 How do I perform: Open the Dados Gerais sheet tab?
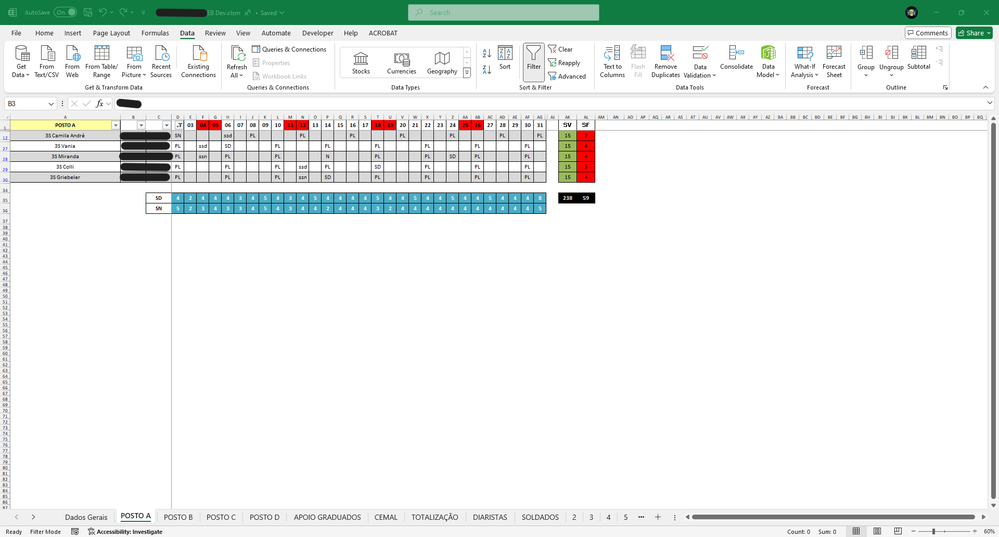86,517
